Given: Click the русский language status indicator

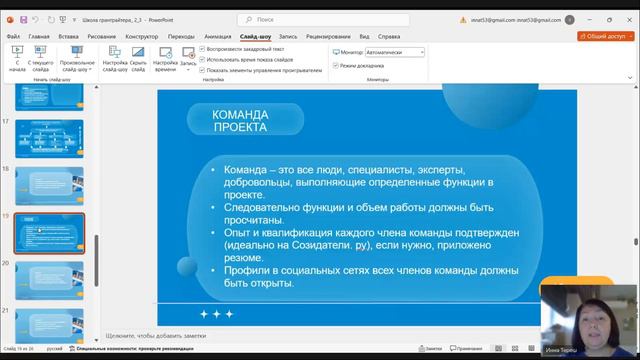Looking at the screenshot, I should point(54,349).
